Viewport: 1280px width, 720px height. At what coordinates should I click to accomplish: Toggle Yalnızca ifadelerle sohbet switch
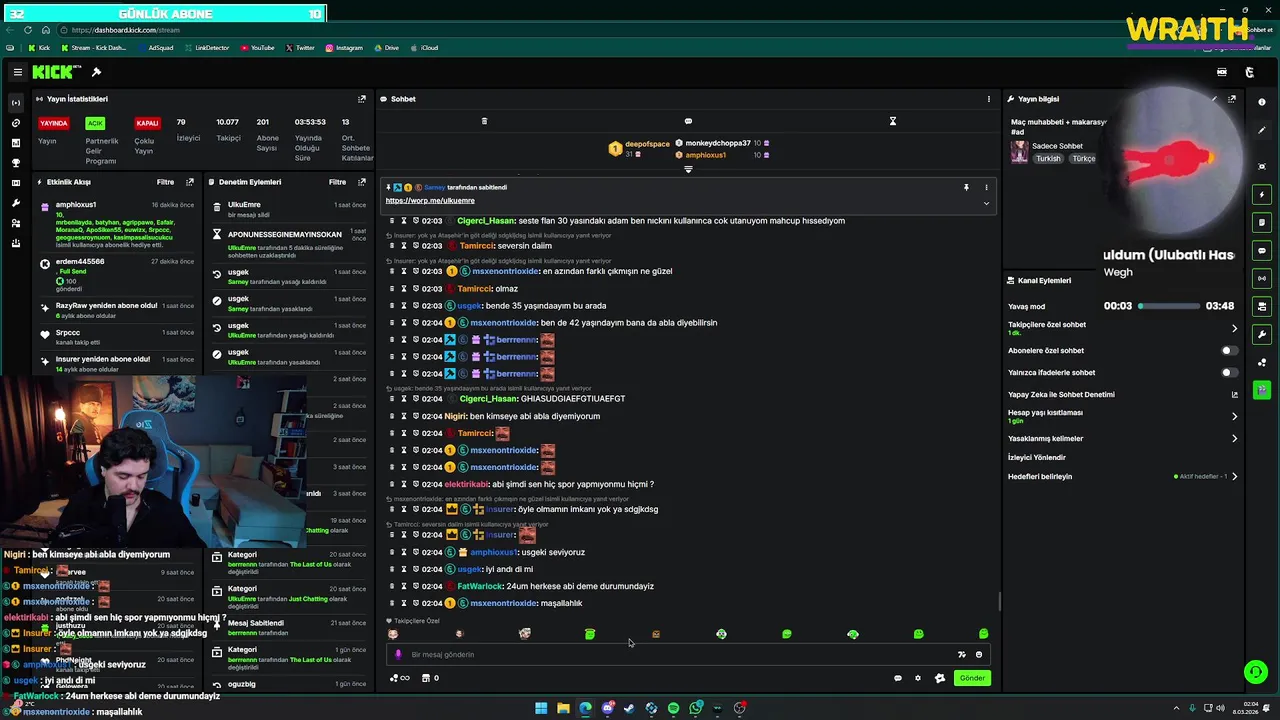pyautogui.click(x=1229, y=373)
